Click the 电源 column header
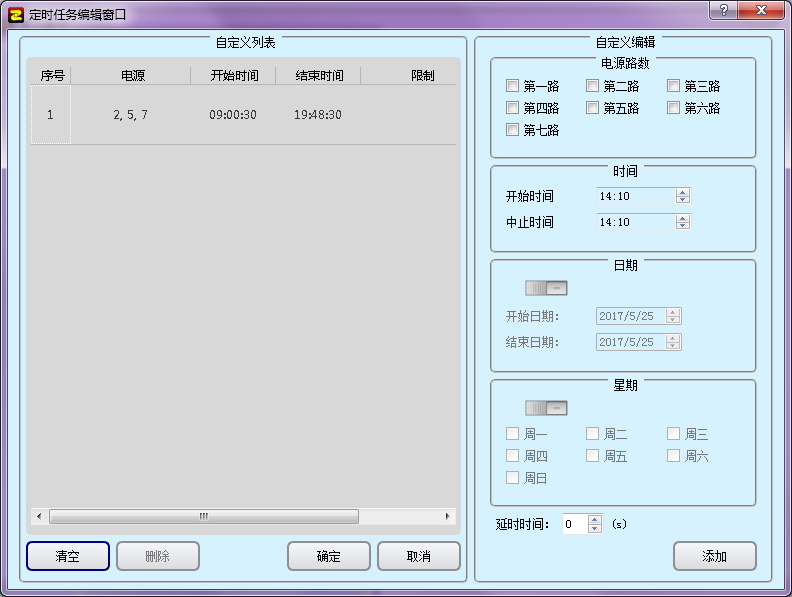 pos(132,76)
